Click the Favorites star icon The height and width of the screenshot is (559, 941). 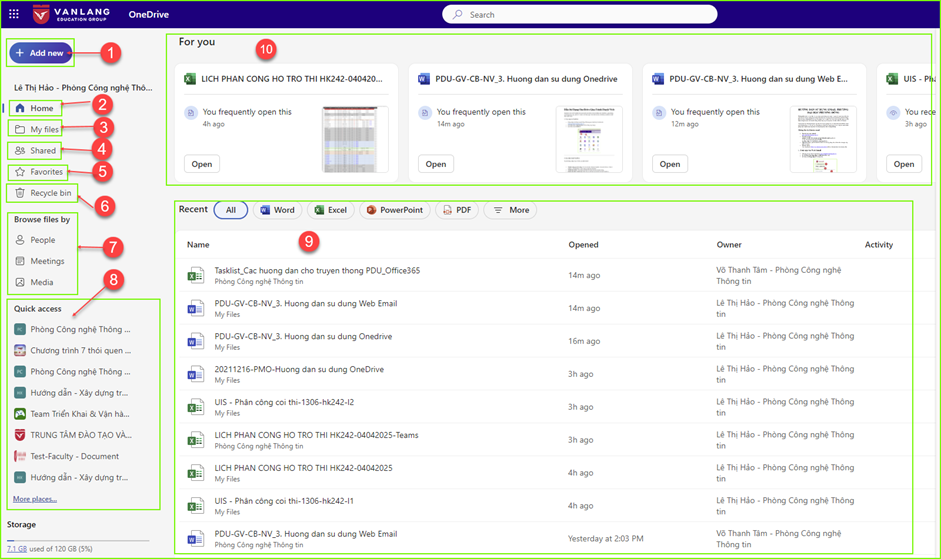20,172
